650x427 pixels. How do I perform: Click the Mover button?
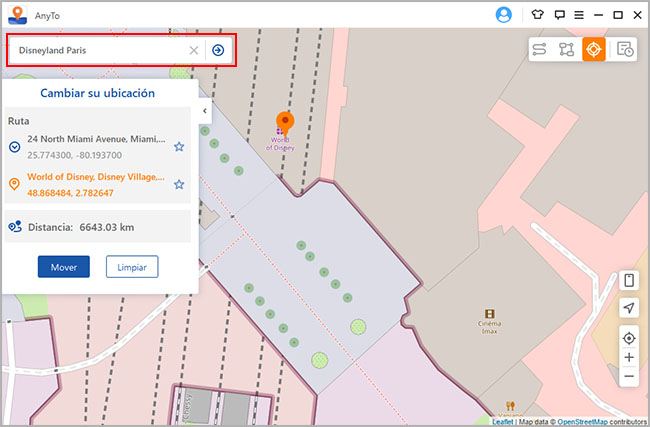pyautogui.click(x=64, y=267)
